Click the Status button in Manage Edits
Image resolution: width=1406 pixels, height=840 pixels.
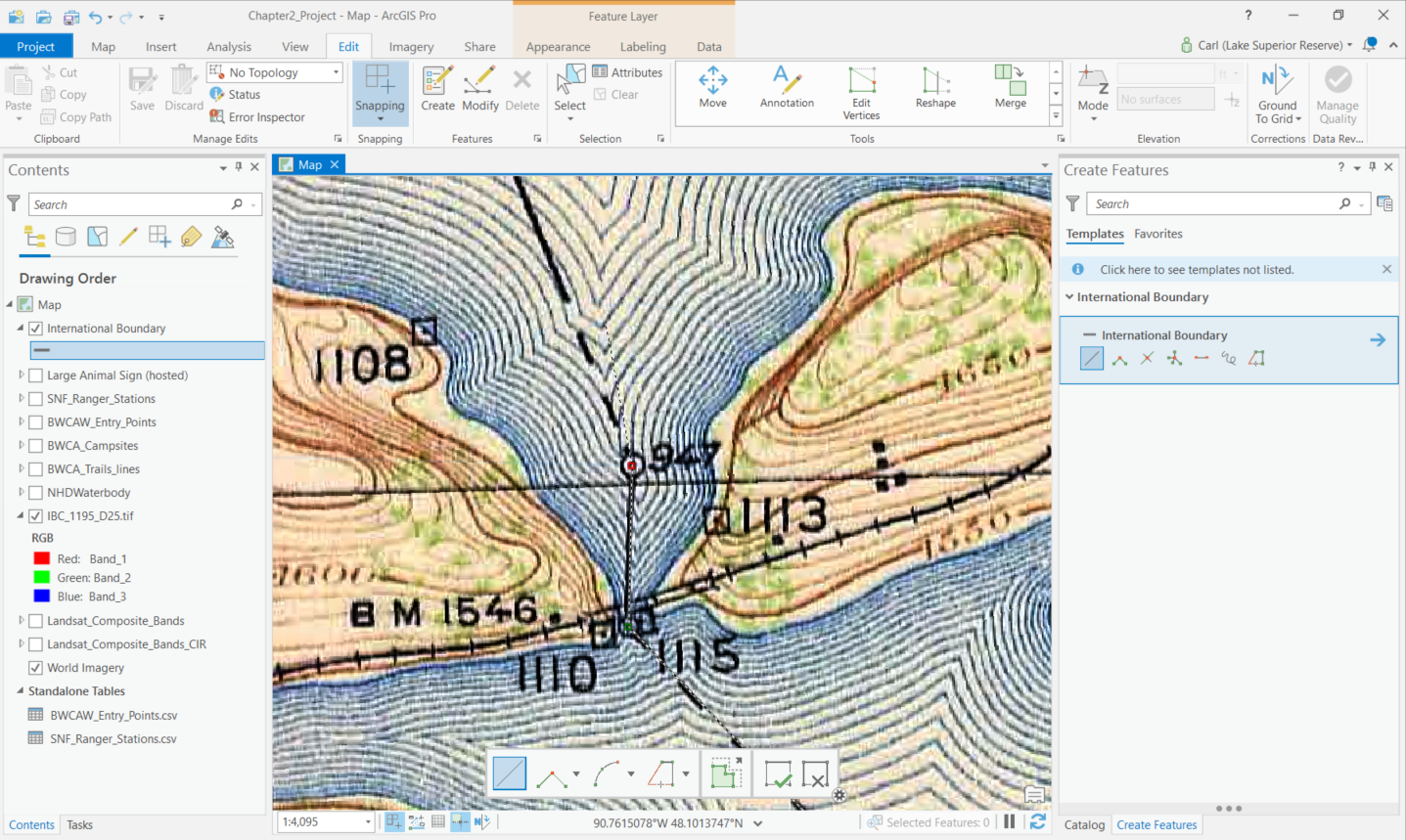pos(235,95)
